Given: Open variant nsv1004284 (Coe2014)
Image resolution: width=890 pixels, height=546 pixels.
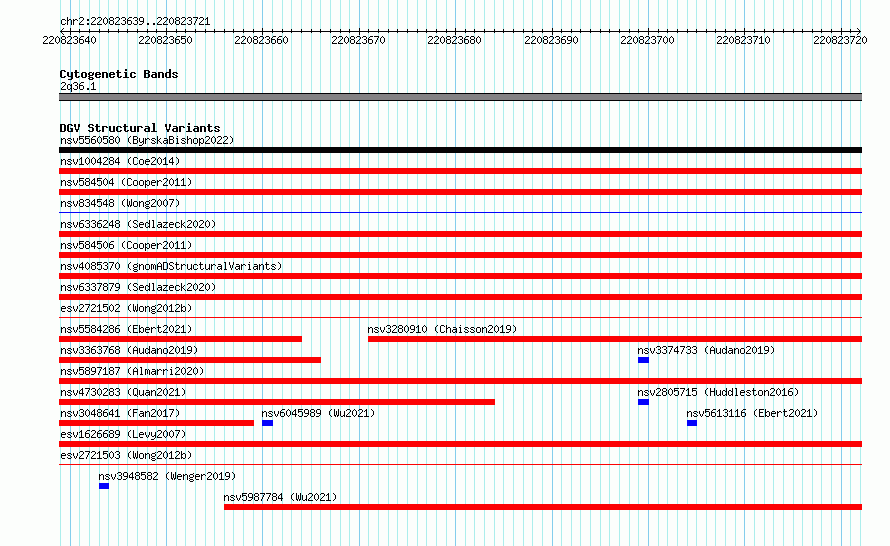Looking at the screenshot, I should coord(120,161).
